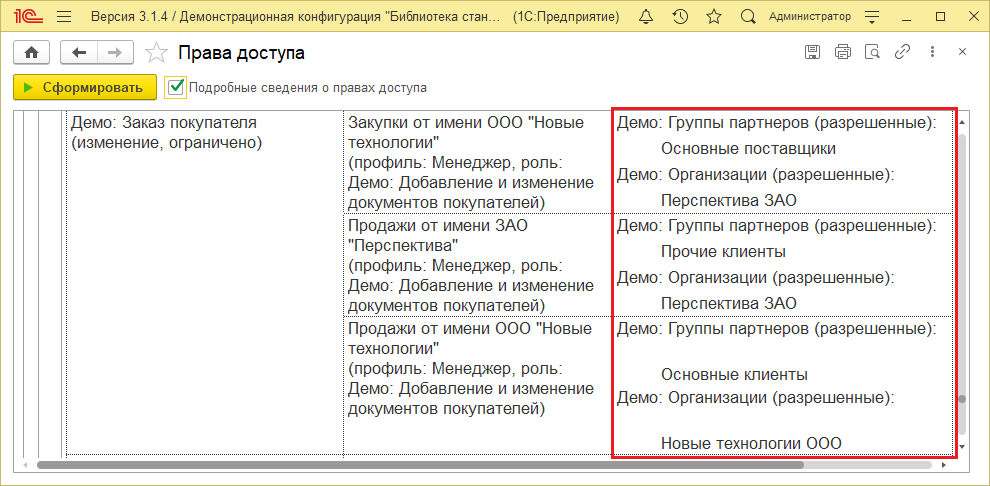
Task: Click the Администратор user name
Action: (x=810, y=17)
